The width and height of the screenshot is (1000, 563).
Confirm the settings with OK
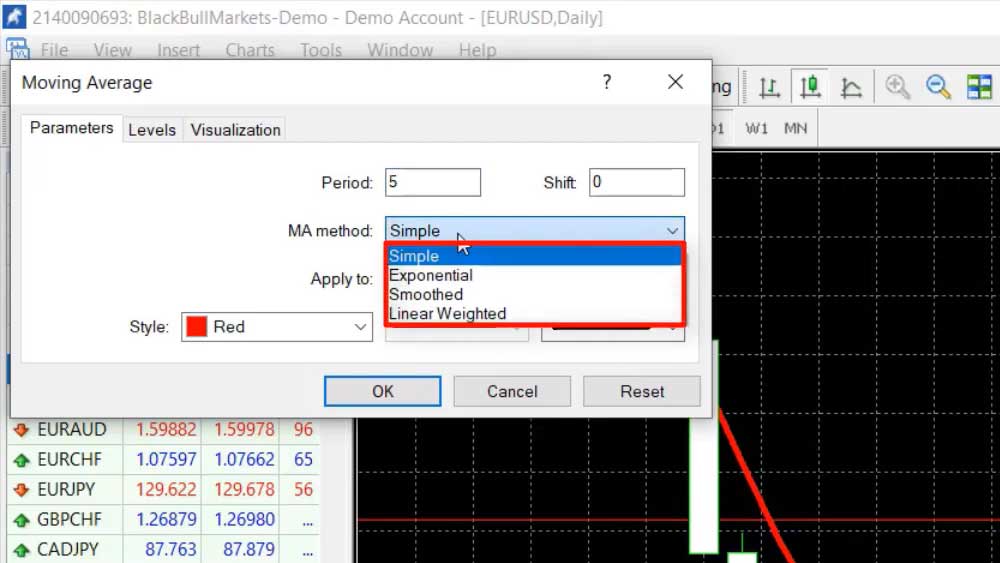pyautogui.click(x=382, y=391)
